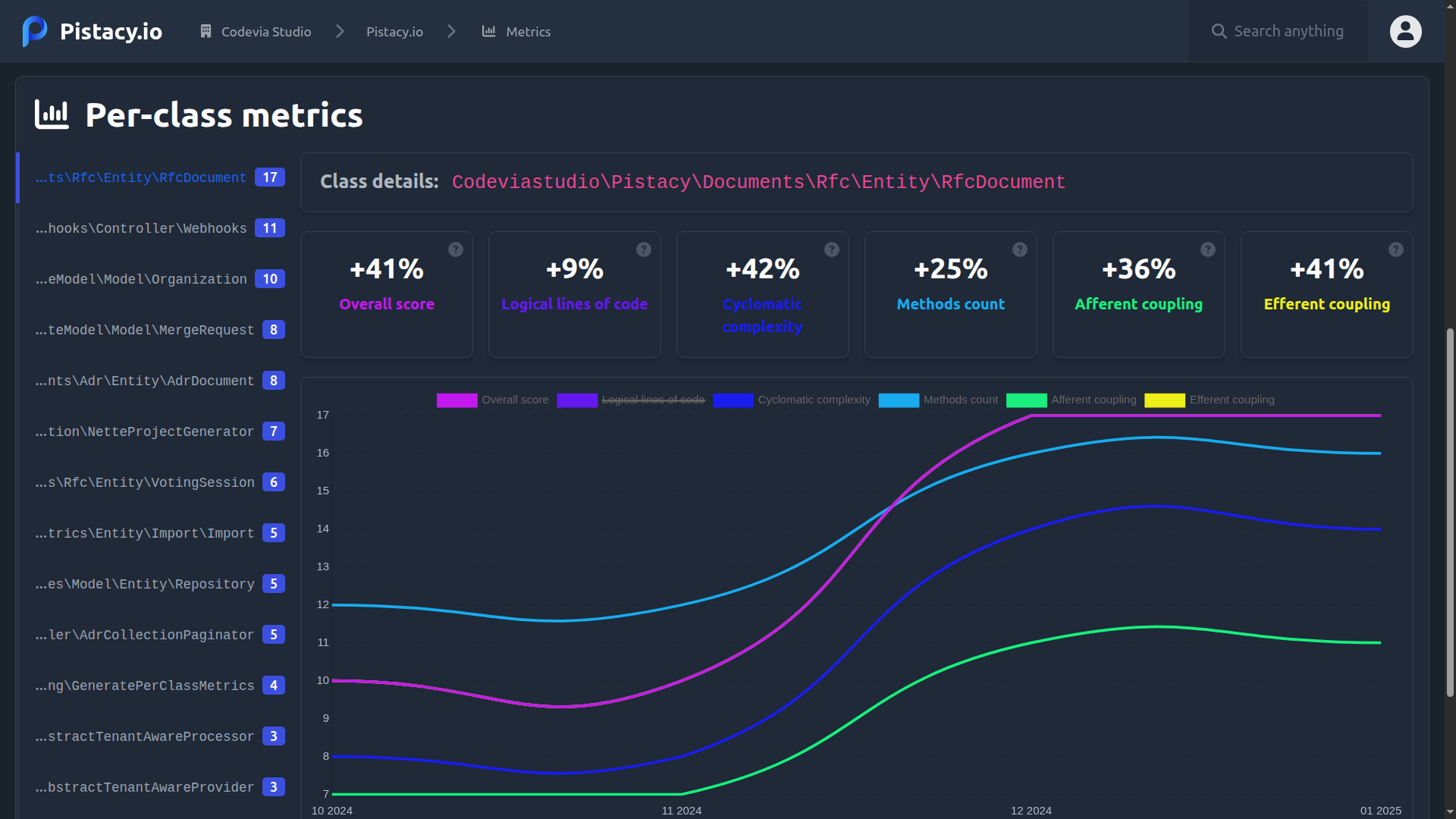Select the Entity\Repository class entry

pos(152,584)
